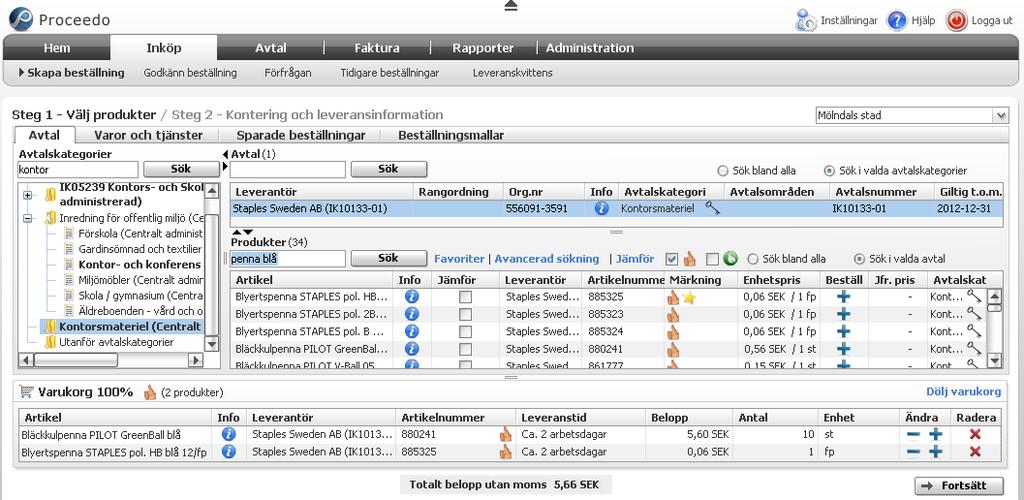The height and width of the screenshot is (500, 1024).
Task: Decrease quantity of Blyertspenna STAPLES in cart
Action: point(914,452)
